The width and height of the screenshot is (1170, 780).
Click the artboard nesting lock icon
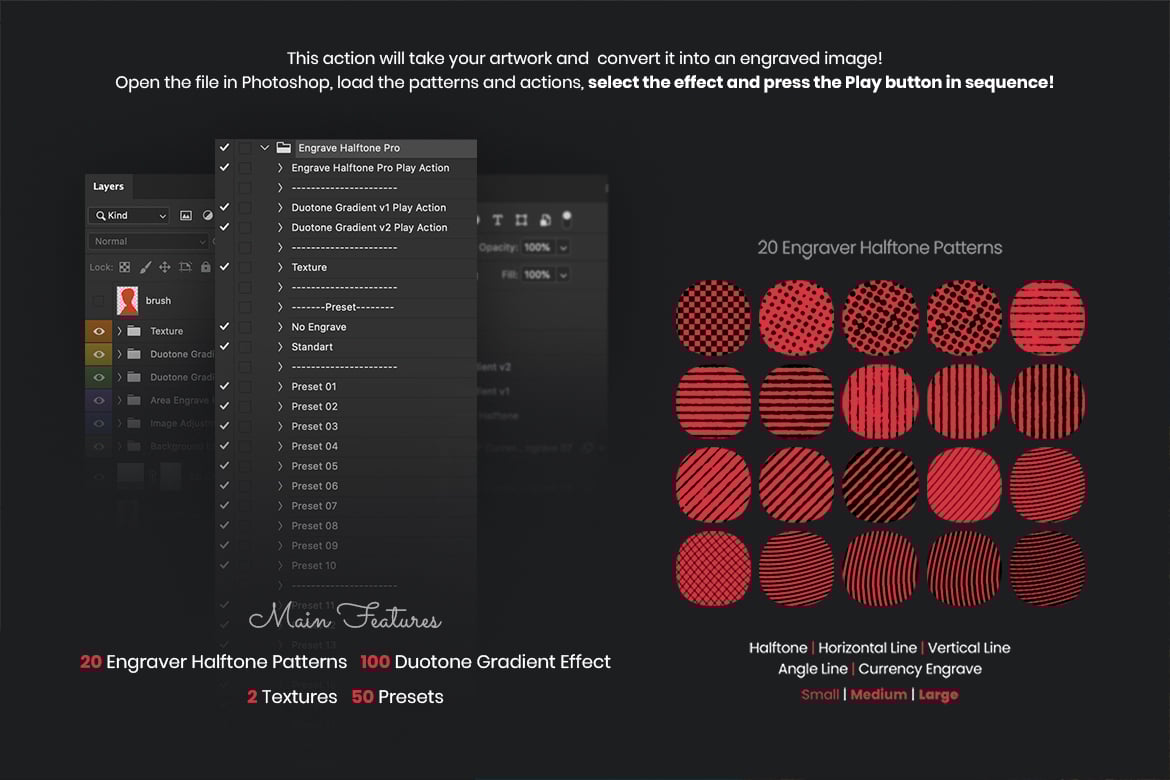click(x=185, y=267)
